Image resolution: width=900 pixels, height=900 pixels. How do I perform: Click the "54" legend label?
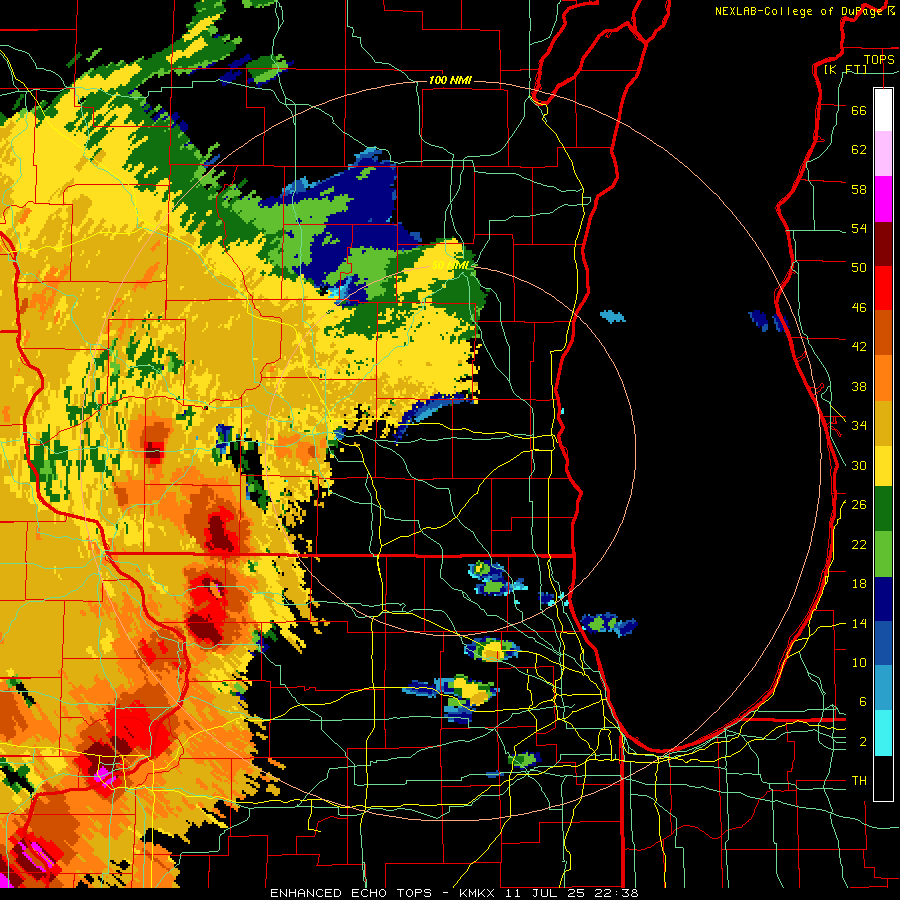[859, 228]
